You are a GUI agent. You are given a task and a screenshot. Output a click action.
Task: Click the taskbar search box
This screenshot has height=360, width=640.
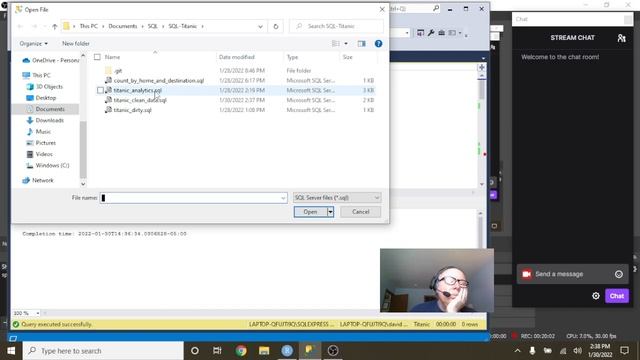[103, 351]
